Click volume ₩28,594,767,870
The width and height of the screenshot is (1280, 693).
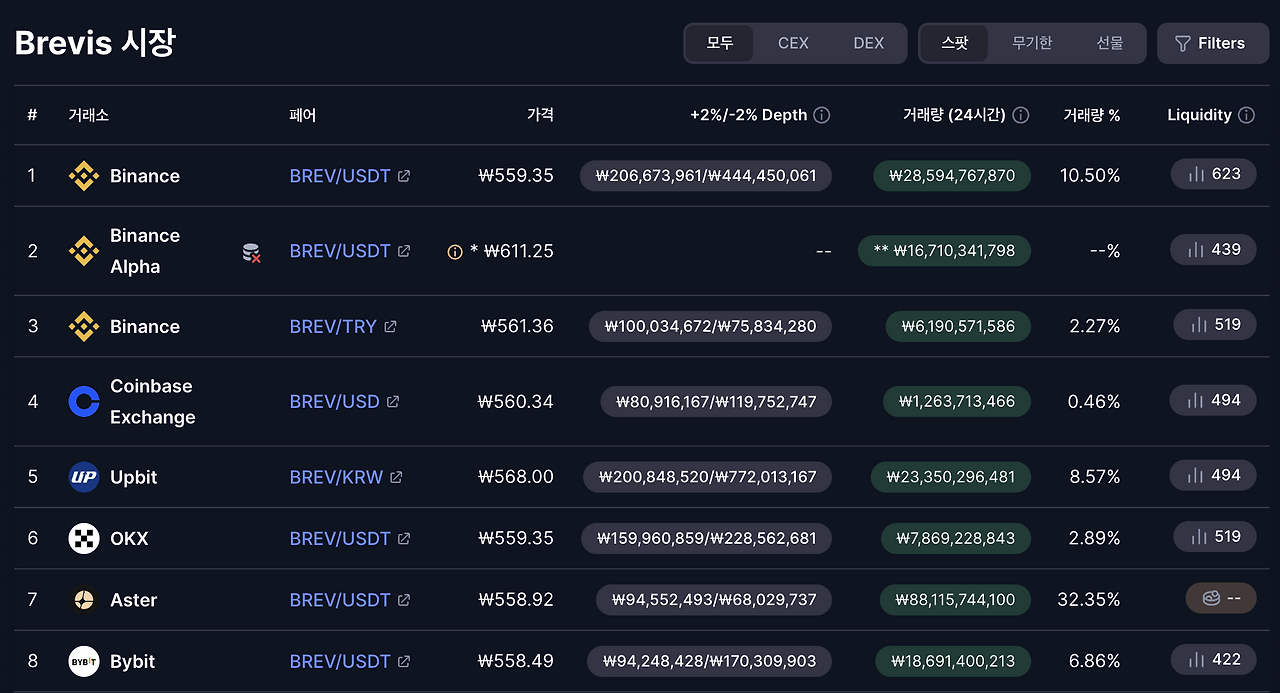(x=952, y=176)
